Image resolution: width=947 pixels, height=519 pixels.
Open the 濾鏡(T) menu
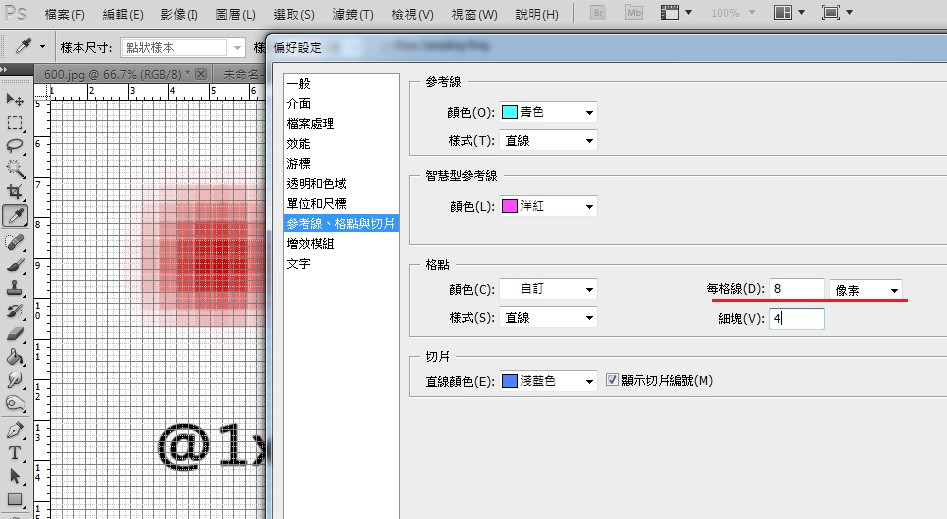coord(353,15)
